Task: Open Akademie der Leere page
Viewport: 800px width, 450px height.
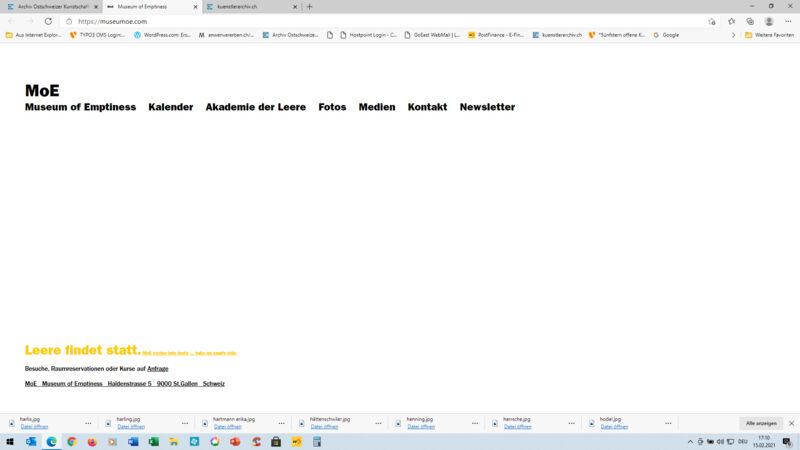Action: click(x=256, y=107)
